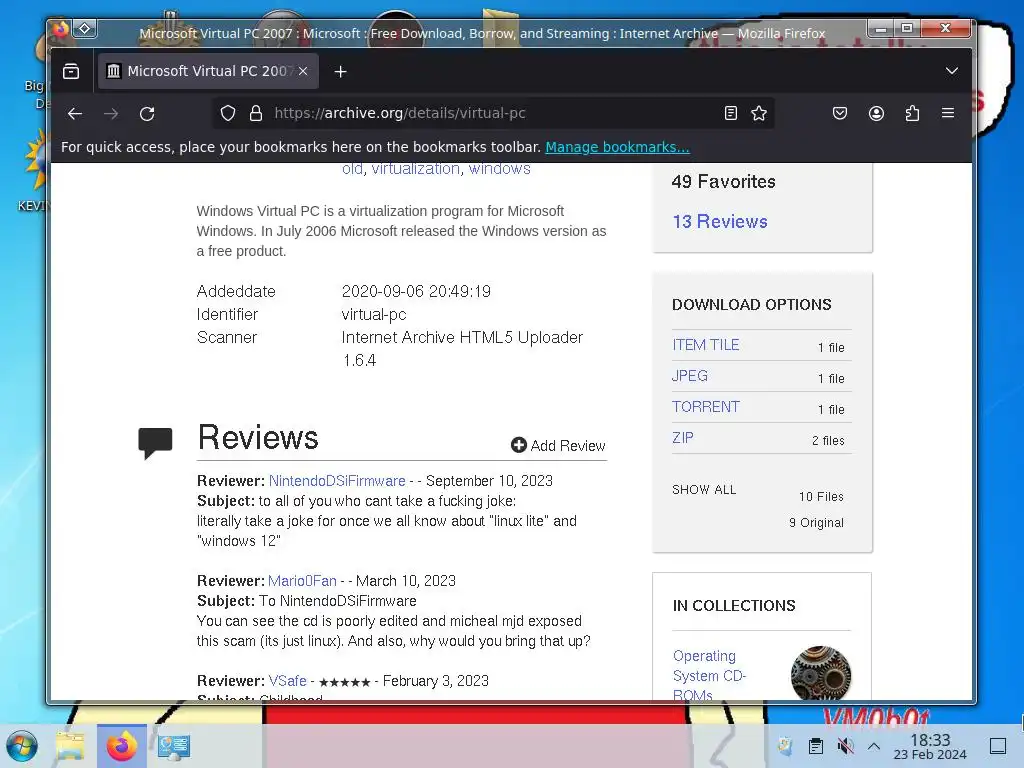The height and width of the screenshot is (768, 1024).
Task: Select the identifier value virtual-pc
Action: (374, 315)
